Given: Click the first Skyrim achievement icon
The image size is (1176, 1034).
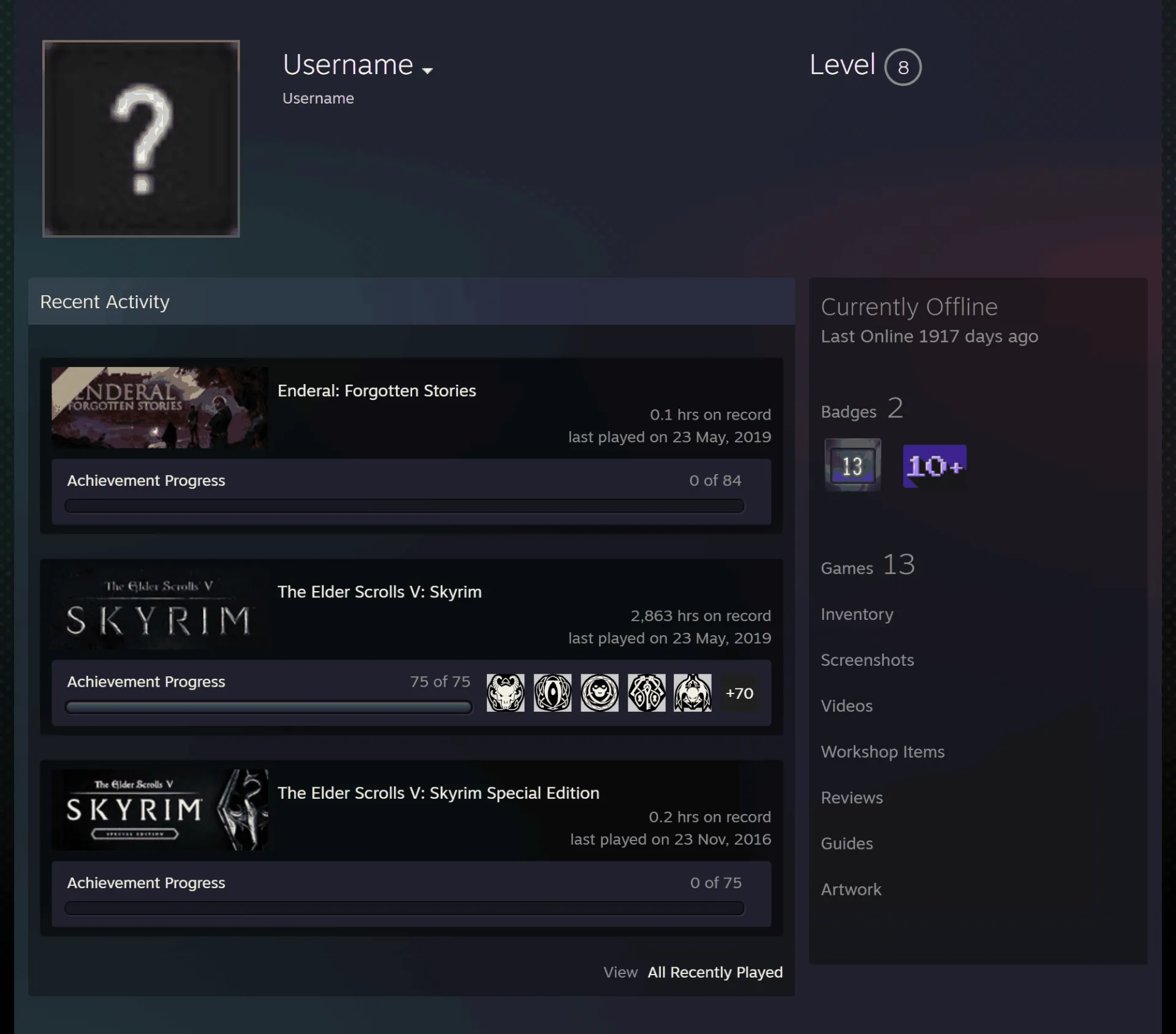Looking at the screenshot, I should (505, 693).
